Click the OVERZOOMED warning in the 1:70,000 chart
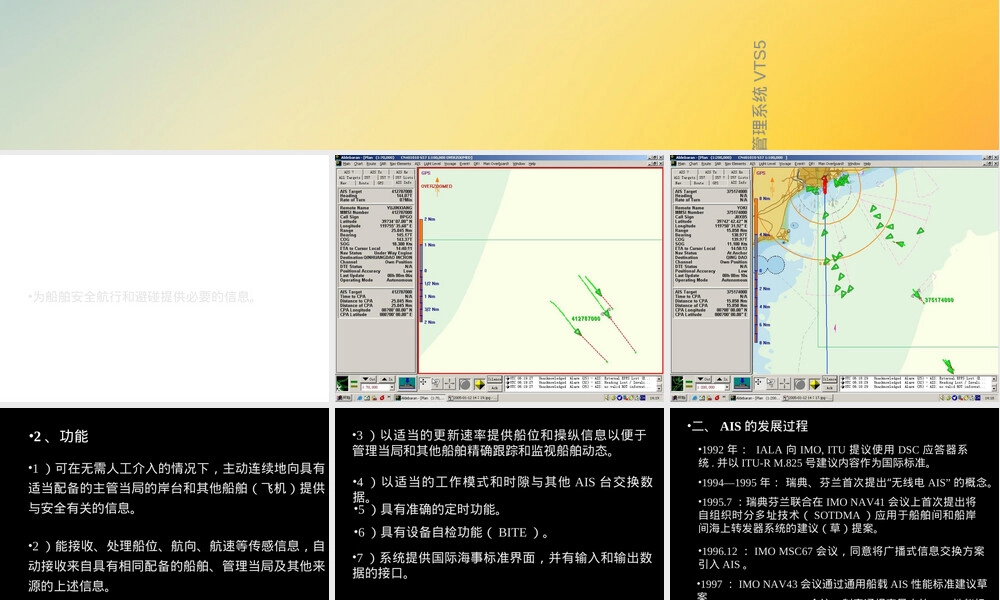This screenshot has height=600, width=1000. click(x=436, y=186)
